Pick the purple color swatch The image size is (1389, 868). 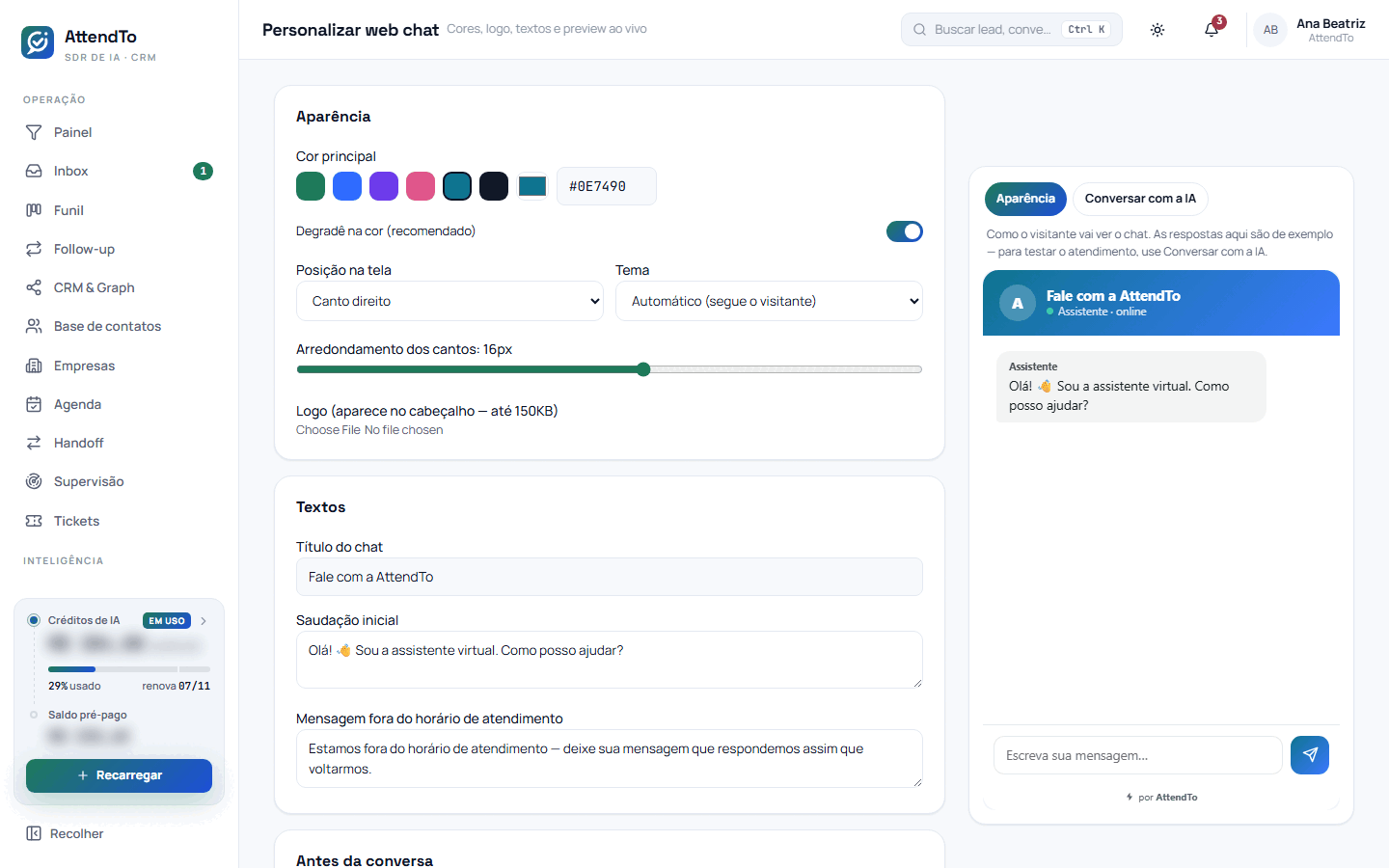(x=384, y=186)
